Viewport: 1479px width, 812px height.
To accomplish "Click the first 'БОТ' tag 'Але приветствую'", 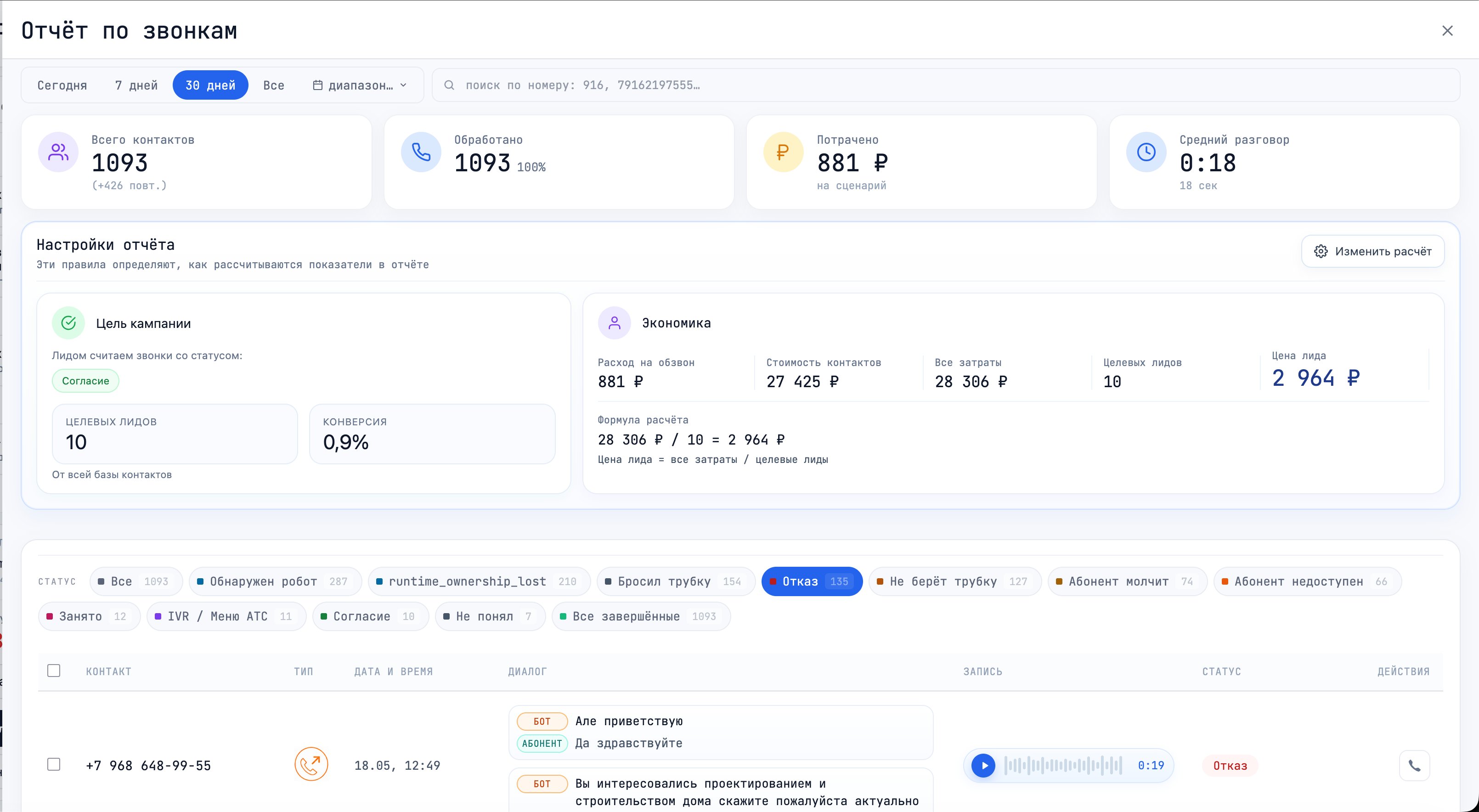I will pyautogui.click(x=542, y=721).
